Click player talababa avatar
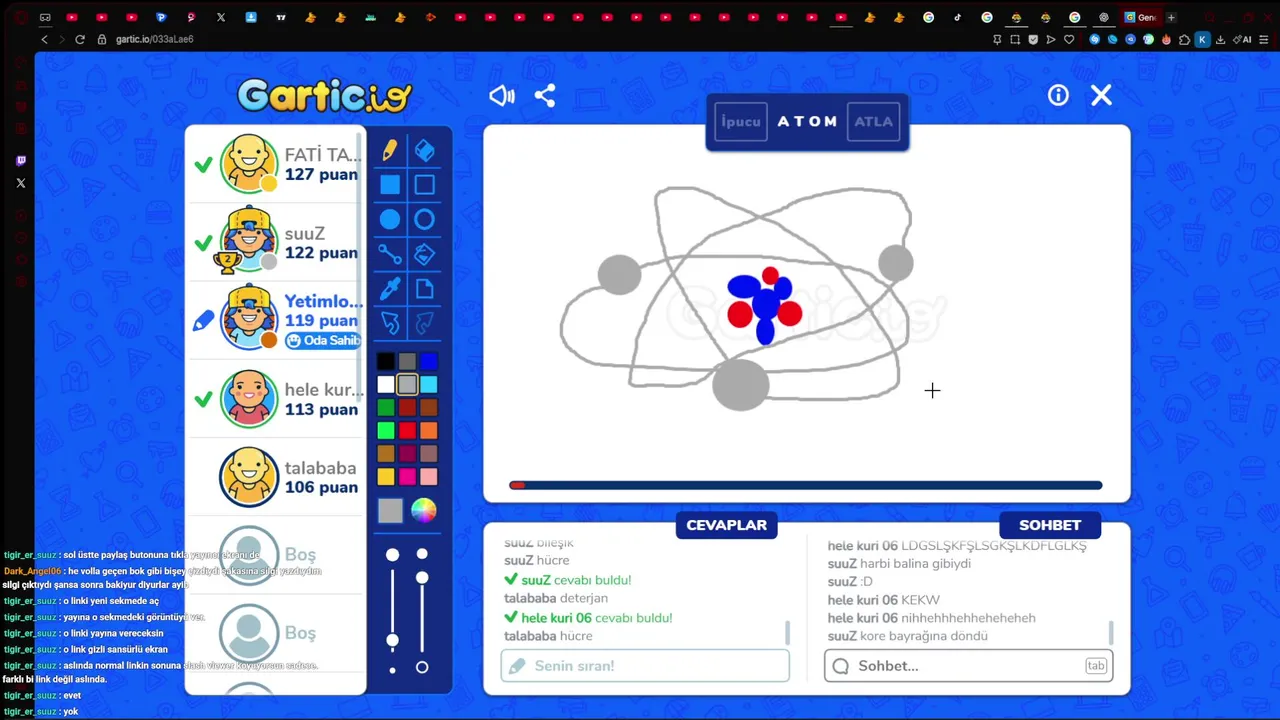1280x720 pixels. 249,476
